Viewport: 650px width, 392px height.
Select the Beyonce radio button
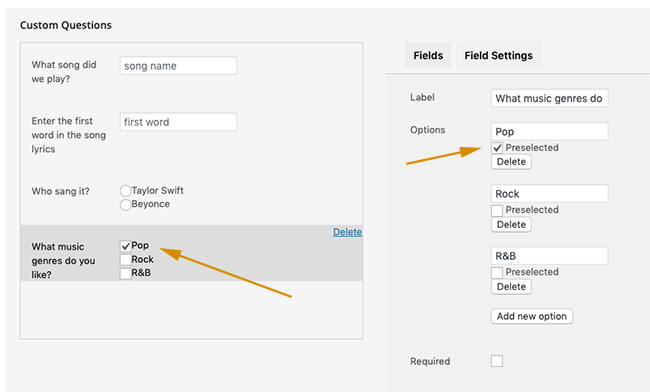pos(125,204)
